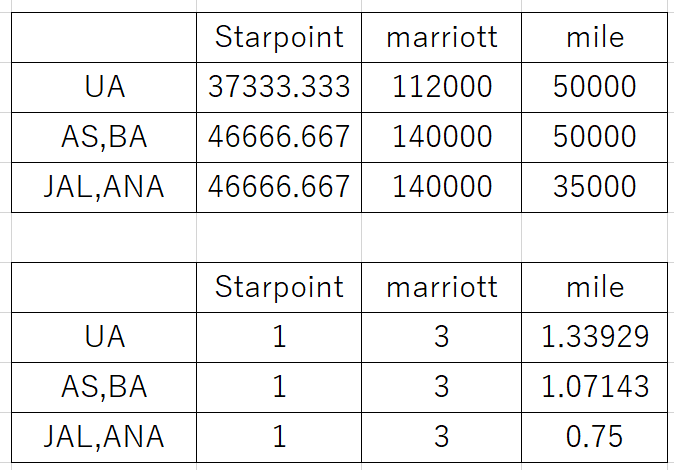Image resolution: width=674 pixels, height=470 pixels.
Task: Click the 50000 mile cell for AS,BA
Action: (594, 137)
